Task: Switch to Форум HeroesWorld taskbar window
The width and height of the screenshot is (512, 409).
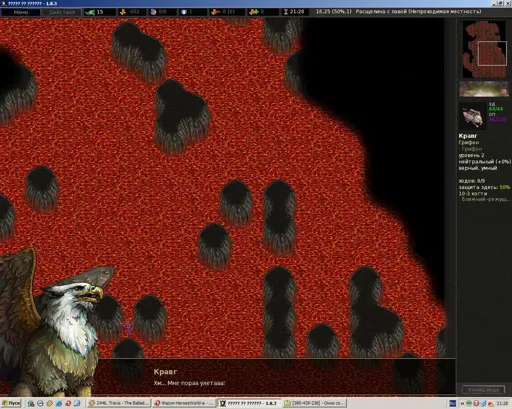Action: tap(184, 403)
